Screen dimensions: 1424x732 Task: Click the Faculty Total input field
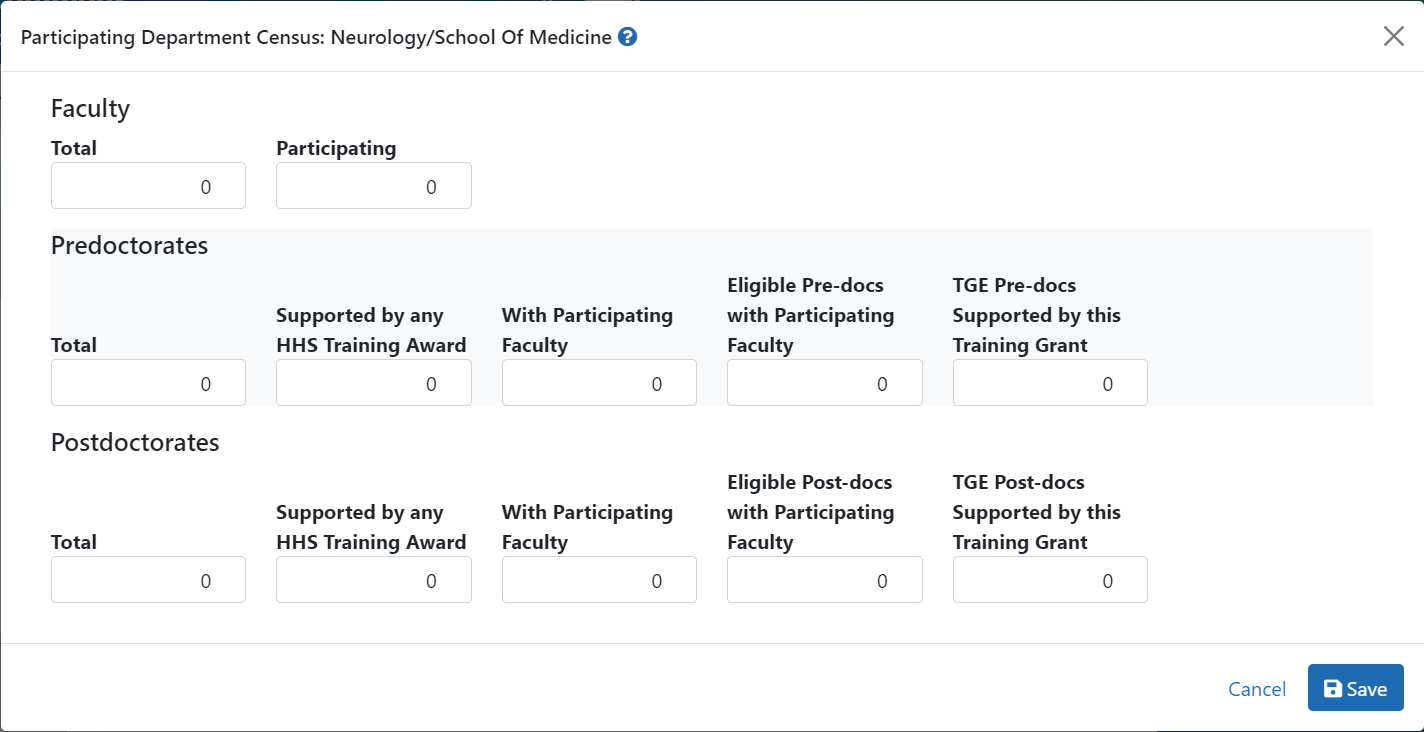(x=148, y=185)
